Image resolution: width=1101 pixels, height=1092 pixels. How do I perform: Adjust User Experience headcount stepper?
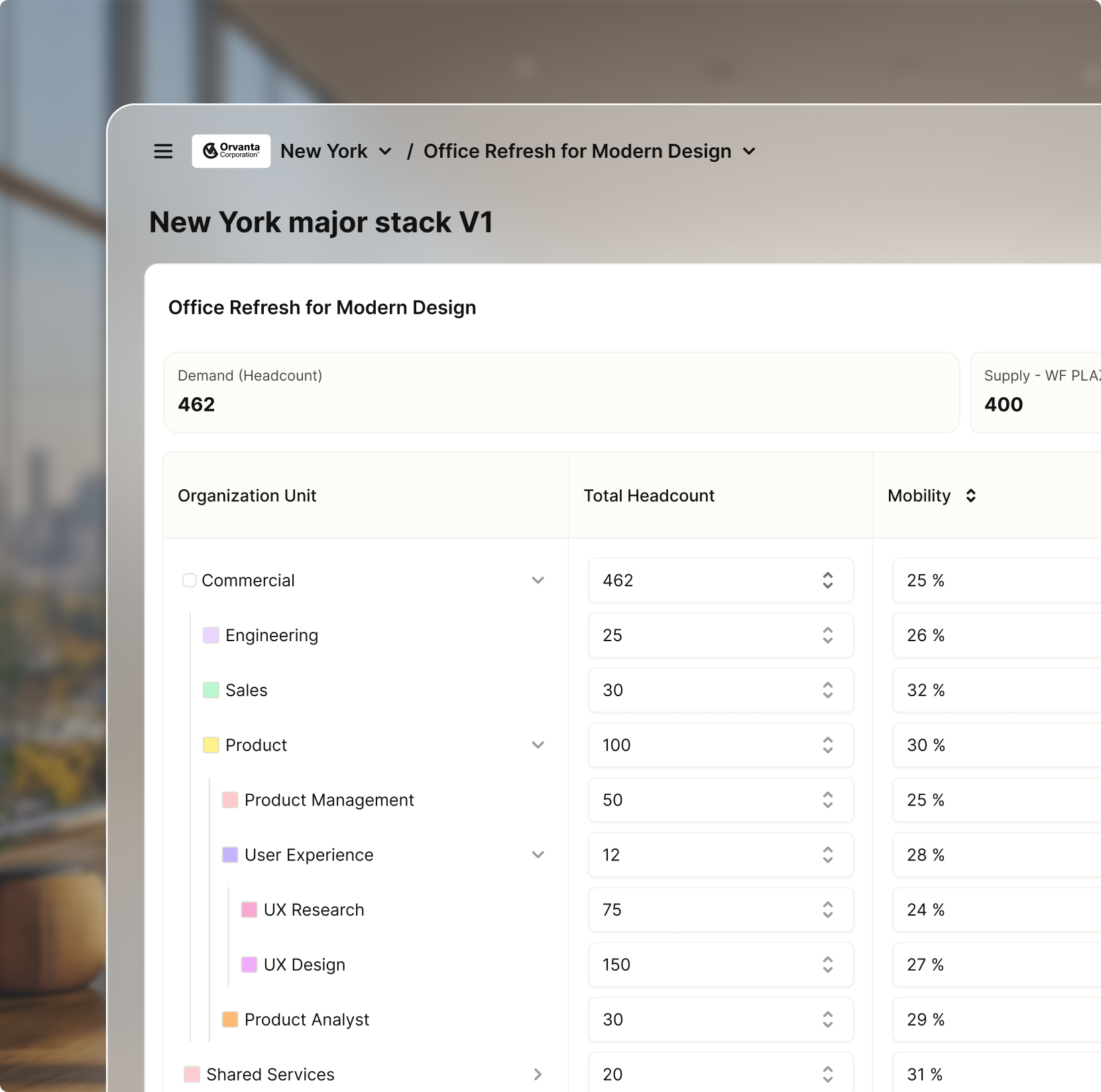tap(828, 855)
